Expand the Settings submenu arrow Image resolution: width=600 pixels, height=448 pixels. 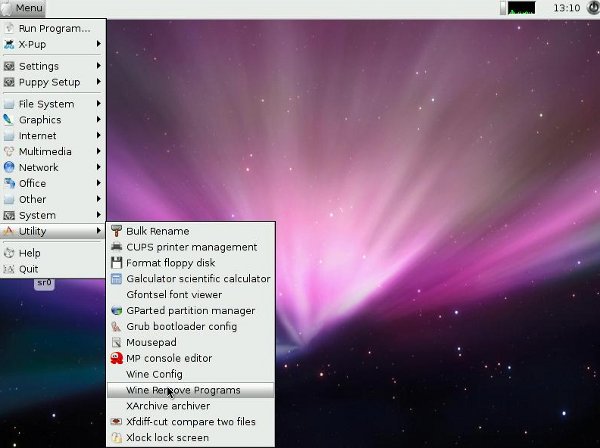99,66
